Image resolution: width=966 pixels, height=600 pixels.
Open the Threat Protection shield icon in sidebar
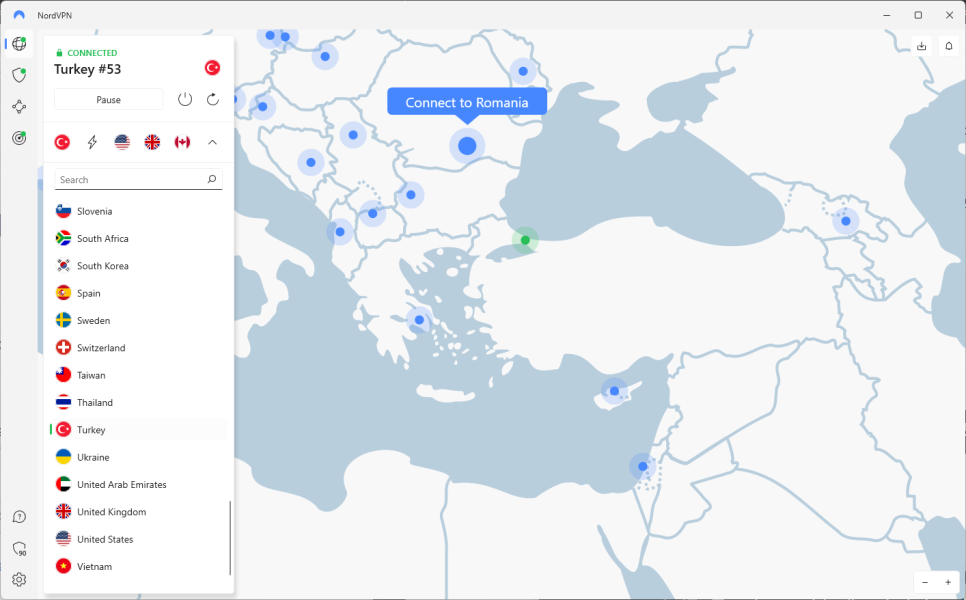coord(19,75)
